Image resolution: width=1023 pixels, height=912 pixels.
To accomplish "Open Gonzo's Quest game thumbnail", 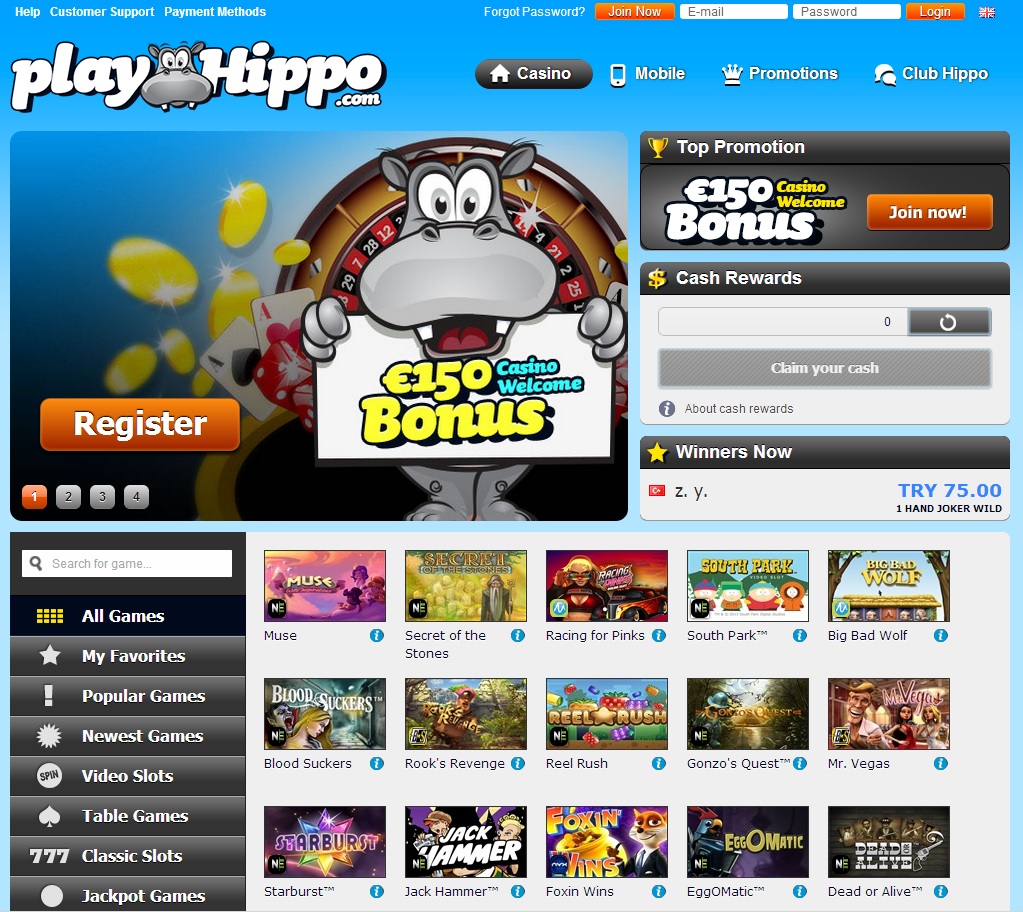I will (x=748, y=714).
